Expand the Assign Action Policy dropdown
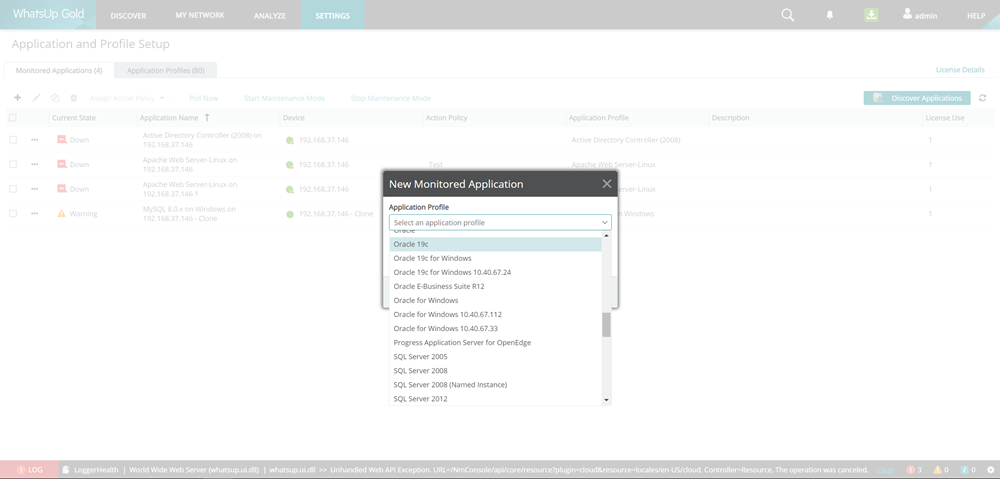1000x479 pixels. [x=127, y=98]
